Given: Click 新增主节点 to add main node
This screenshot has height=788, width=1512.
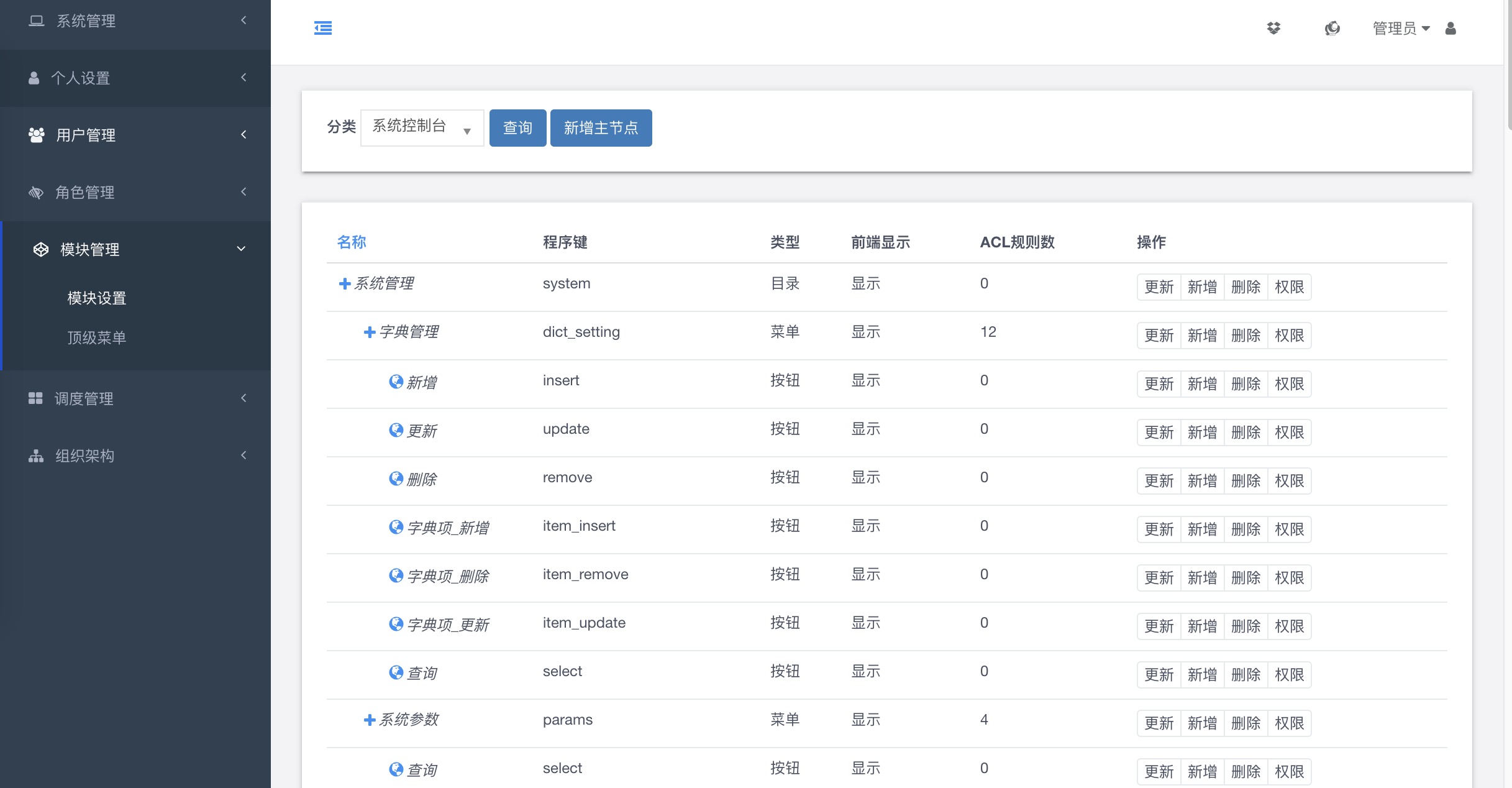Looking at the screenshot, I should (600, 127).
